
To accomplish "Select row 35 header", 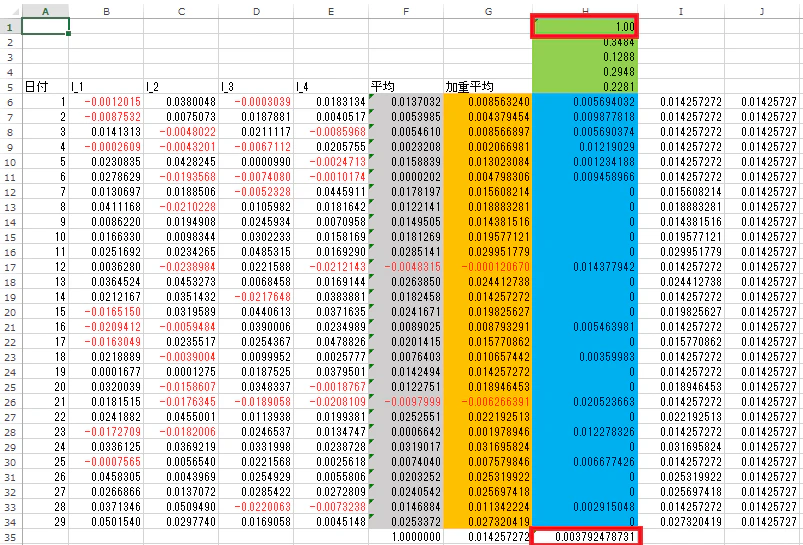I will point(11,537).
